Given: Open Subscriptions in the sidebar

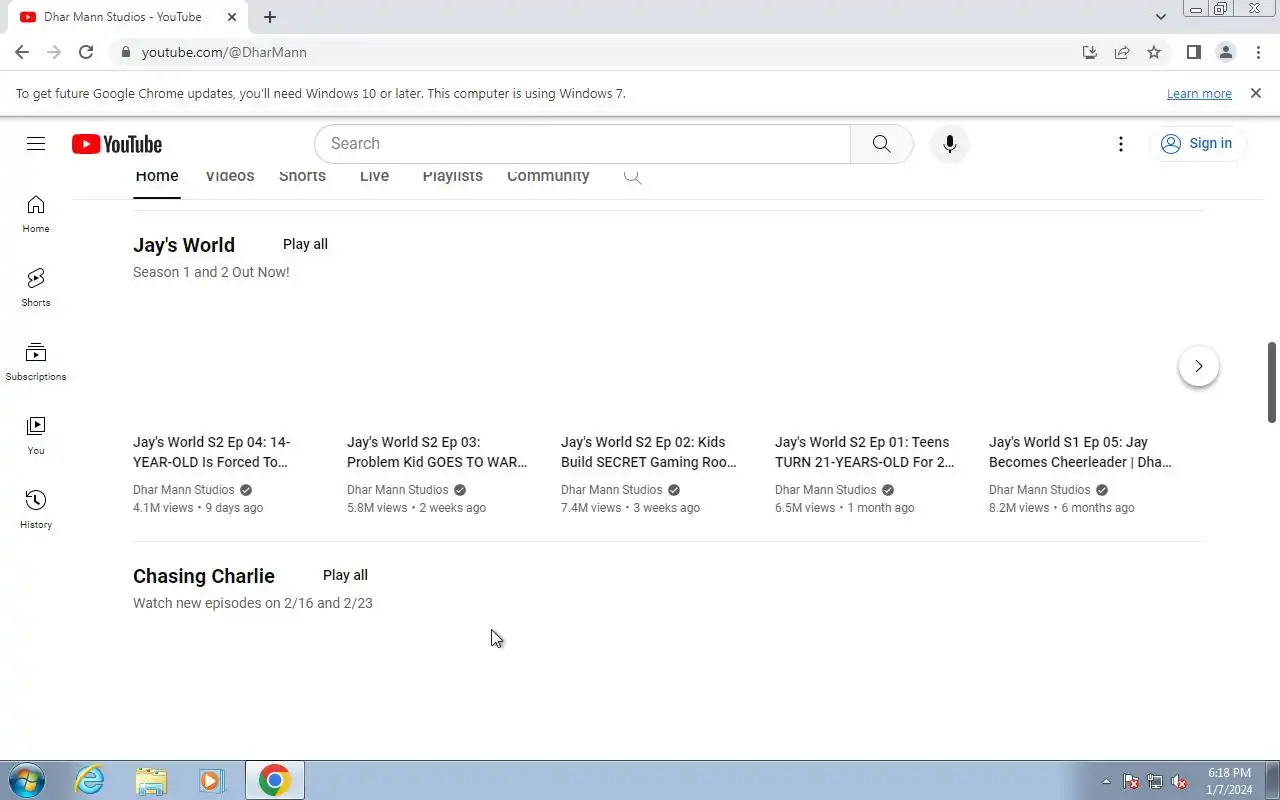Looking at the screenshot, I should pyautogui.click(x=36, y=362).
